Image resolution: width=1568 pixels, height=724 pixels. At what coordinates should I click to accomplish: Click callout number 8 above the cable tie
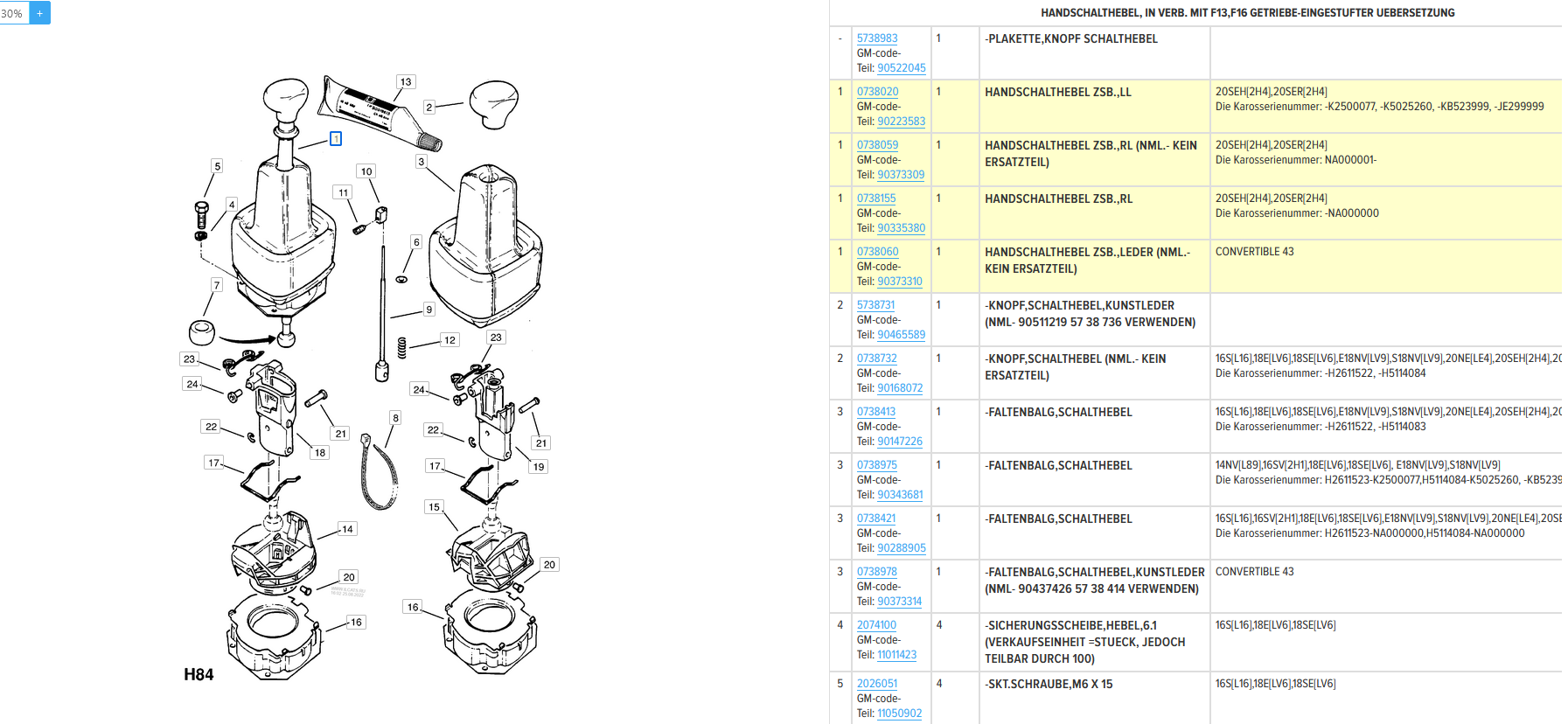[x=395, y=418]
